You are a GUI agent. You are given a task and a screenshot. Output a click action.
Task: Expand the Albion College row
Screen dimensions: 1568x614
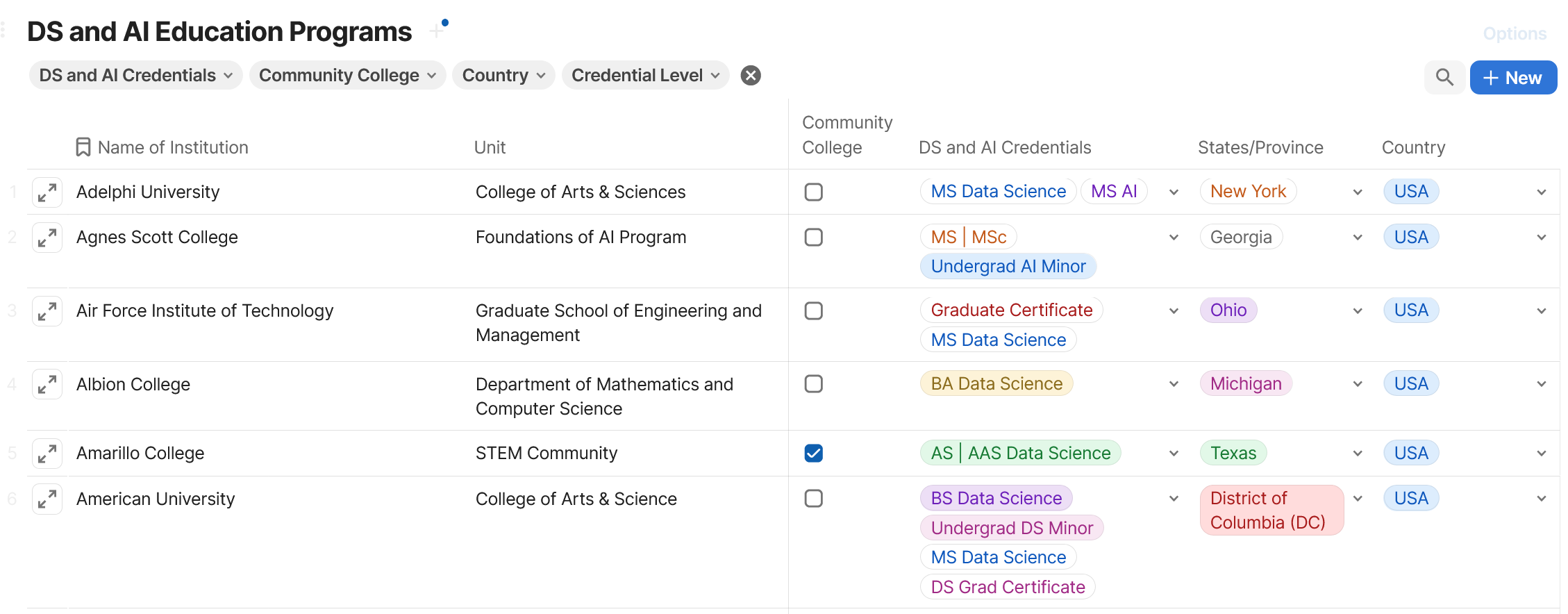click(x=47, y=384)
